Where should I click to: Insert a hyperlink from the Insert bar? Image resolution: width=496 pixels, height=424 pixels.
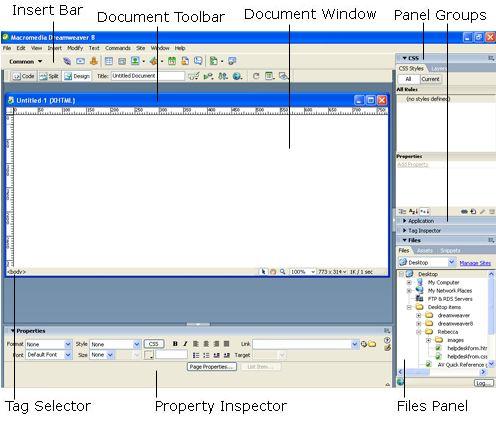(67, 61)
